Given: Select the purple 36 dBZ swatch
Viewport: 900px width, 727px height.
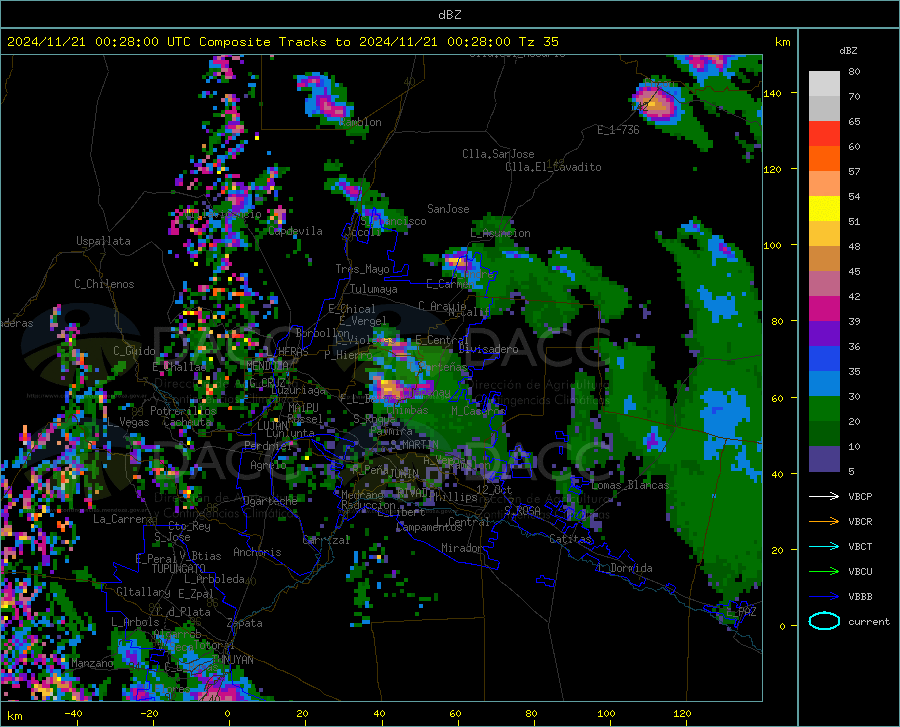Looking at the screenshot, I should click(824, 334).
